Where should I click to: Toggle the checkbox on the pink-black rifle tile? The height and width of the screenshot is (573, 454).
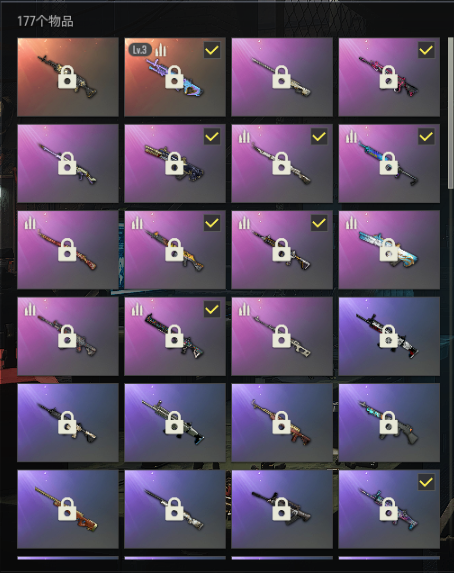pos(426,50)
